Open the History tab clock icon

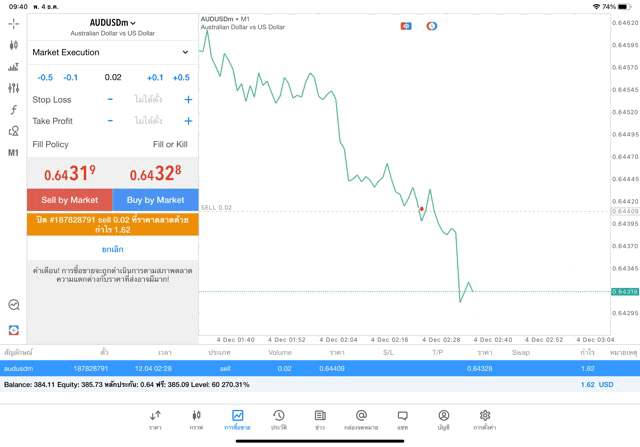(278, 419)
